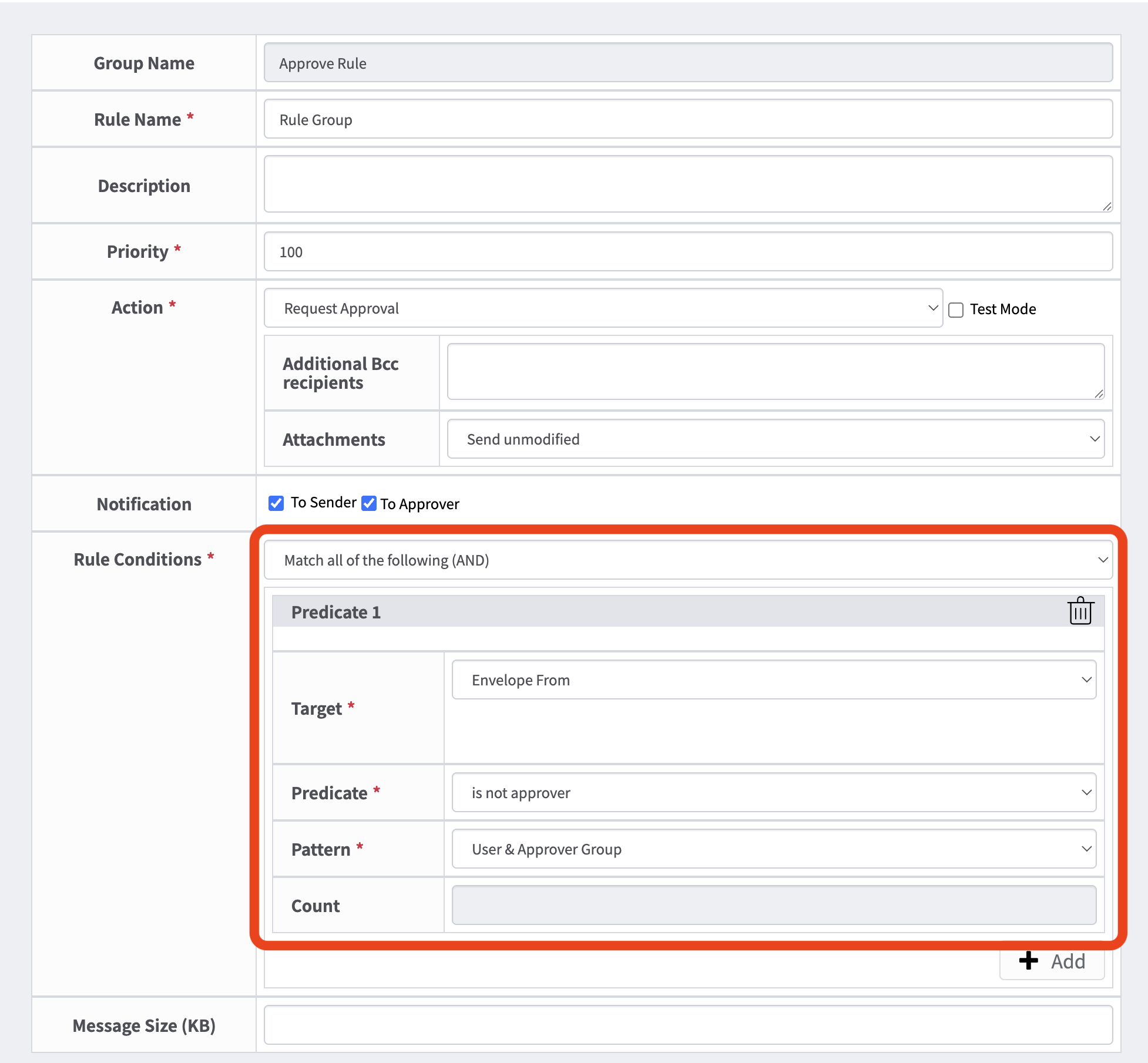
Task: Open the Attachments dropdown showing Send unmodified
Action: point(776,439)
